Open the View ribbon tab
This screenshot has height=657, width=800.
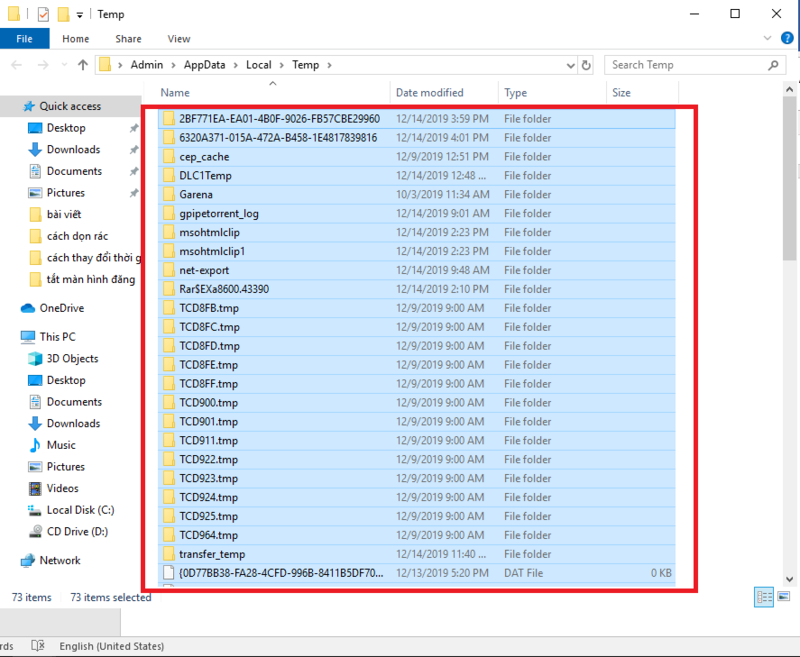pyautogui.click(x=179, y=39)
